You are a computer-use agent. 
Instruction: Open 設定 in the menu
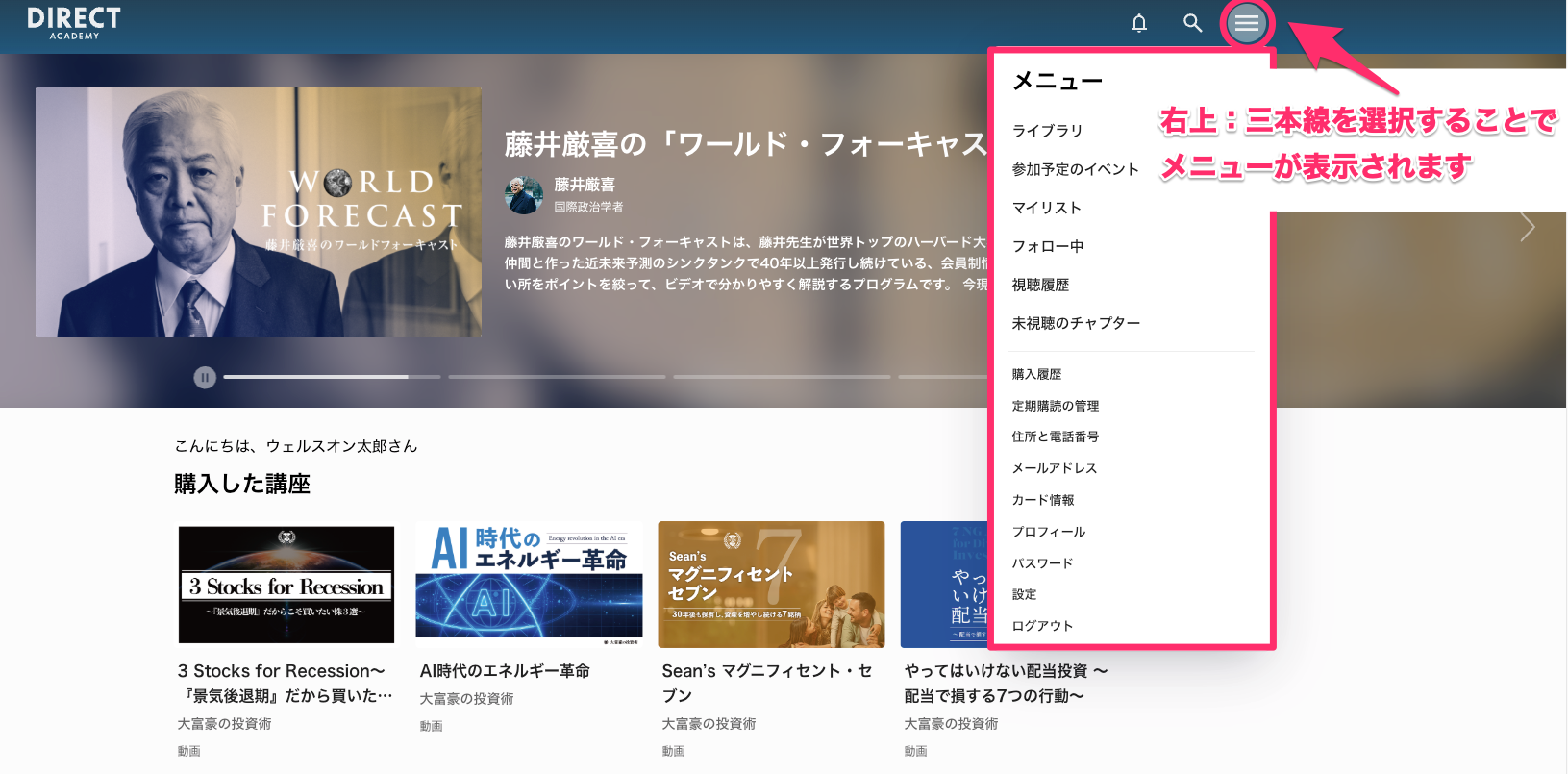pyautogui.click(x=1024, y=594)
